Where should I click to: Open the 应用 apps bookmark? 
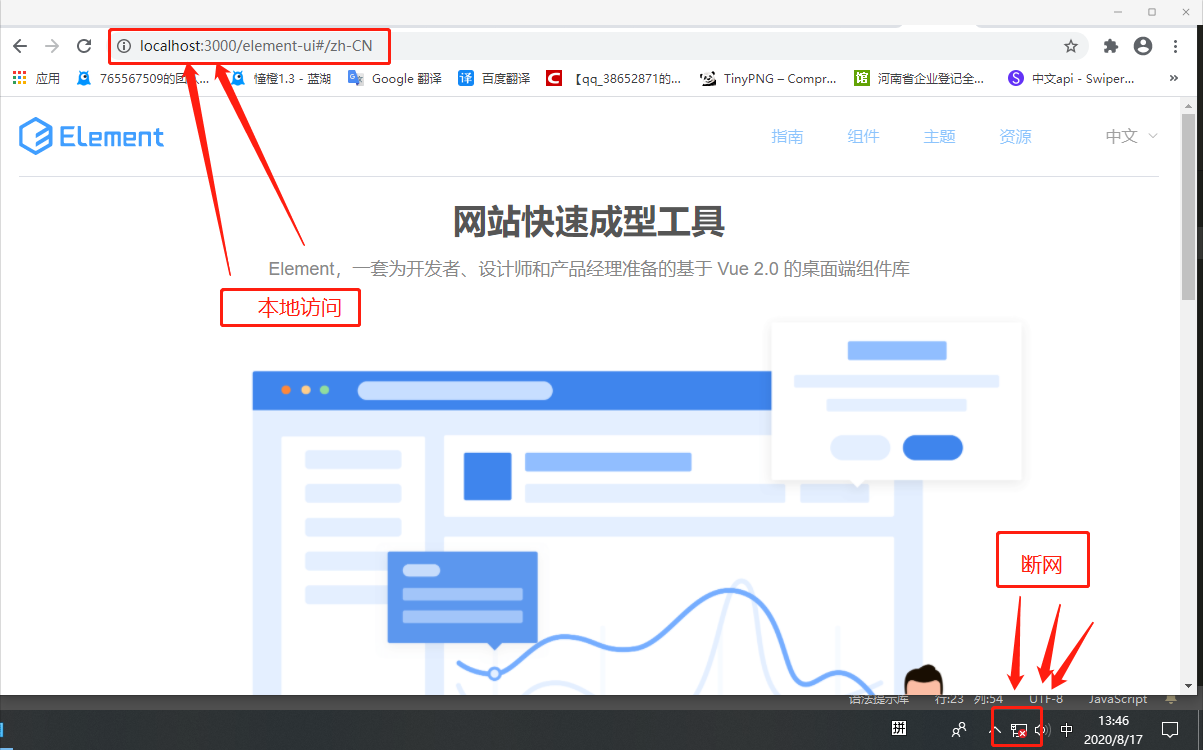point(36,78)
